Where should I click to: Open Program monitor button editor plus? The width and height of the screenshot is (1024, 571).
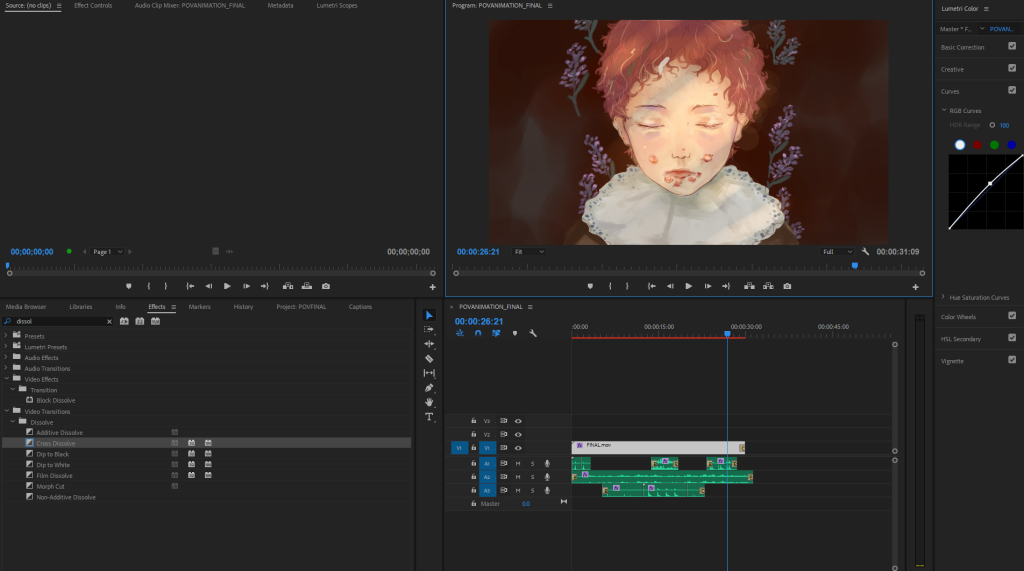click(916, 287)
